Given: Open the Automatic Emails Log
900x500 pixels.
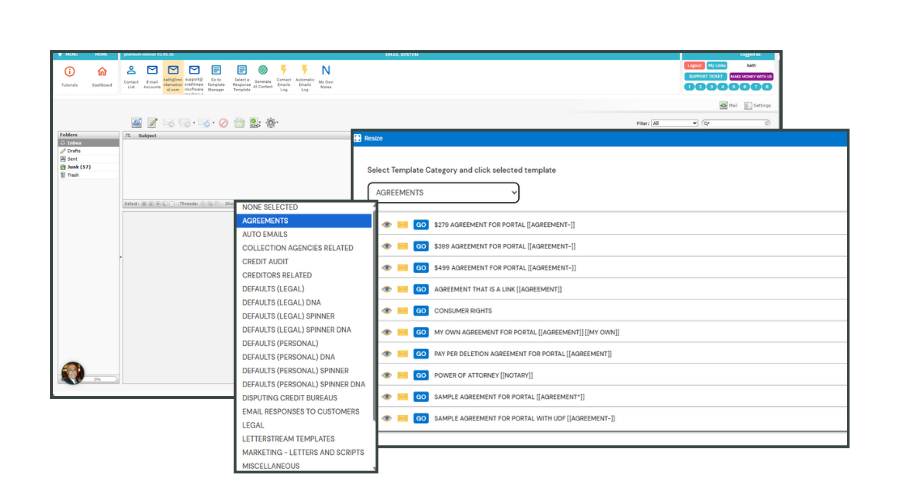Looking at the screenshot, I should tap(305, 70).
